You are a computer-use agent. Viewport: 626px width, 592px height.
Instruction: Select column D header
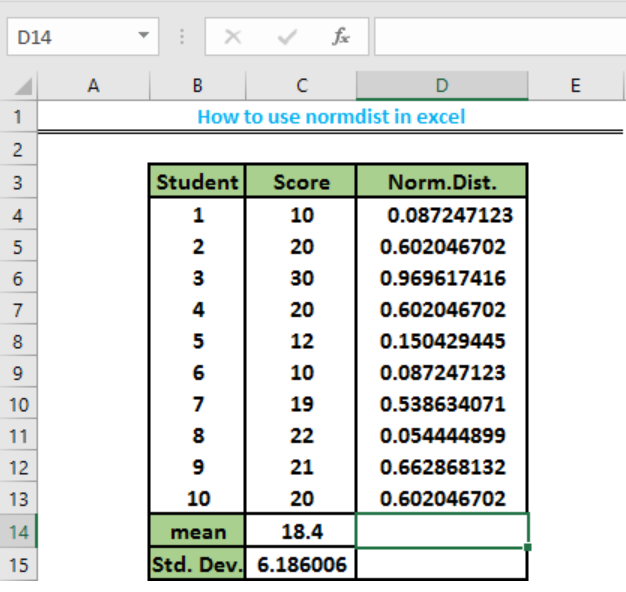click(x=442, y=85)
